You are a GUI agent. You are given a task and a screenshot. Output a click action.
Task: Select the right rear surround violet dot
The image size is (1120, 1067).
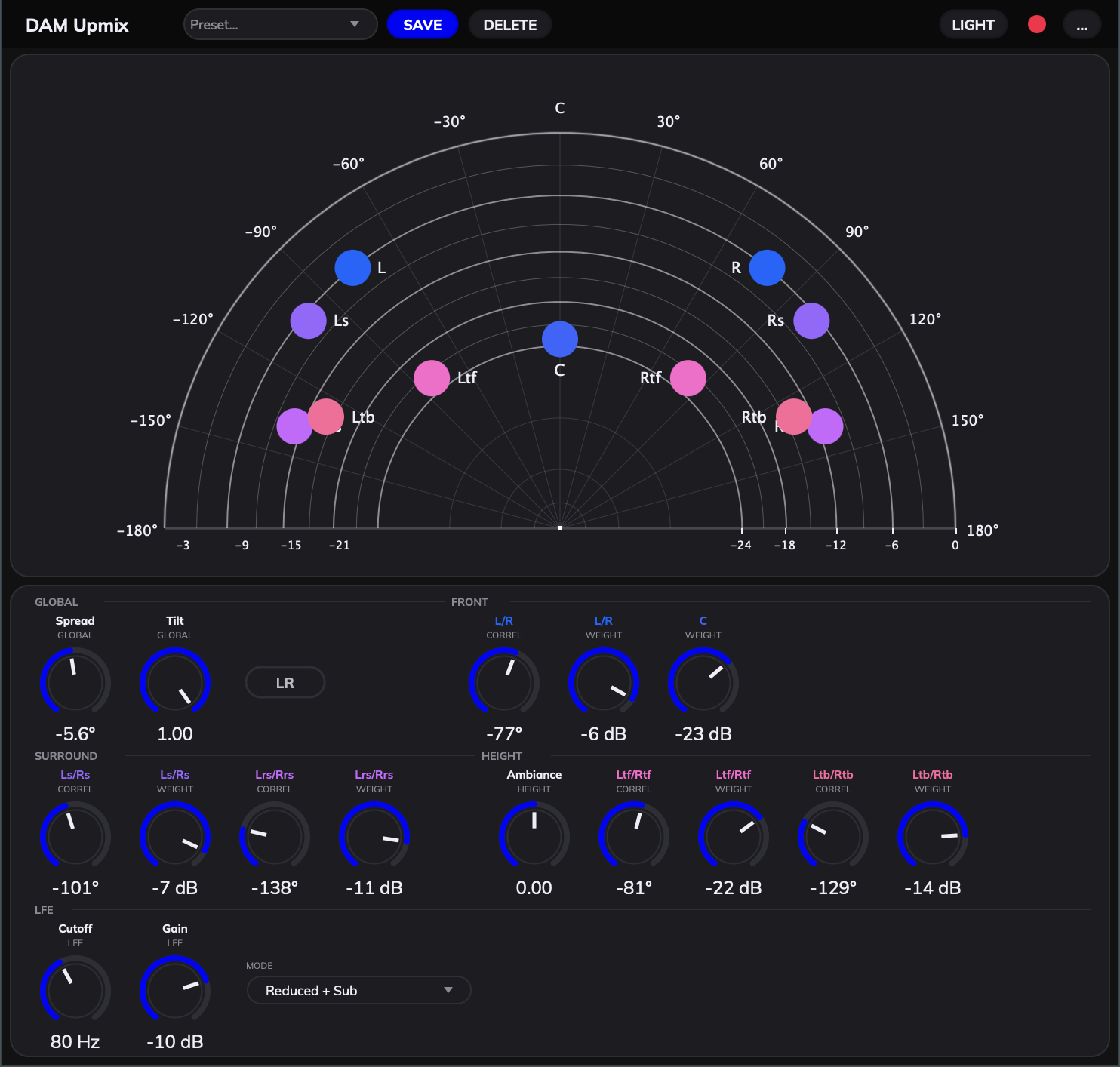[x=827, y=426]
